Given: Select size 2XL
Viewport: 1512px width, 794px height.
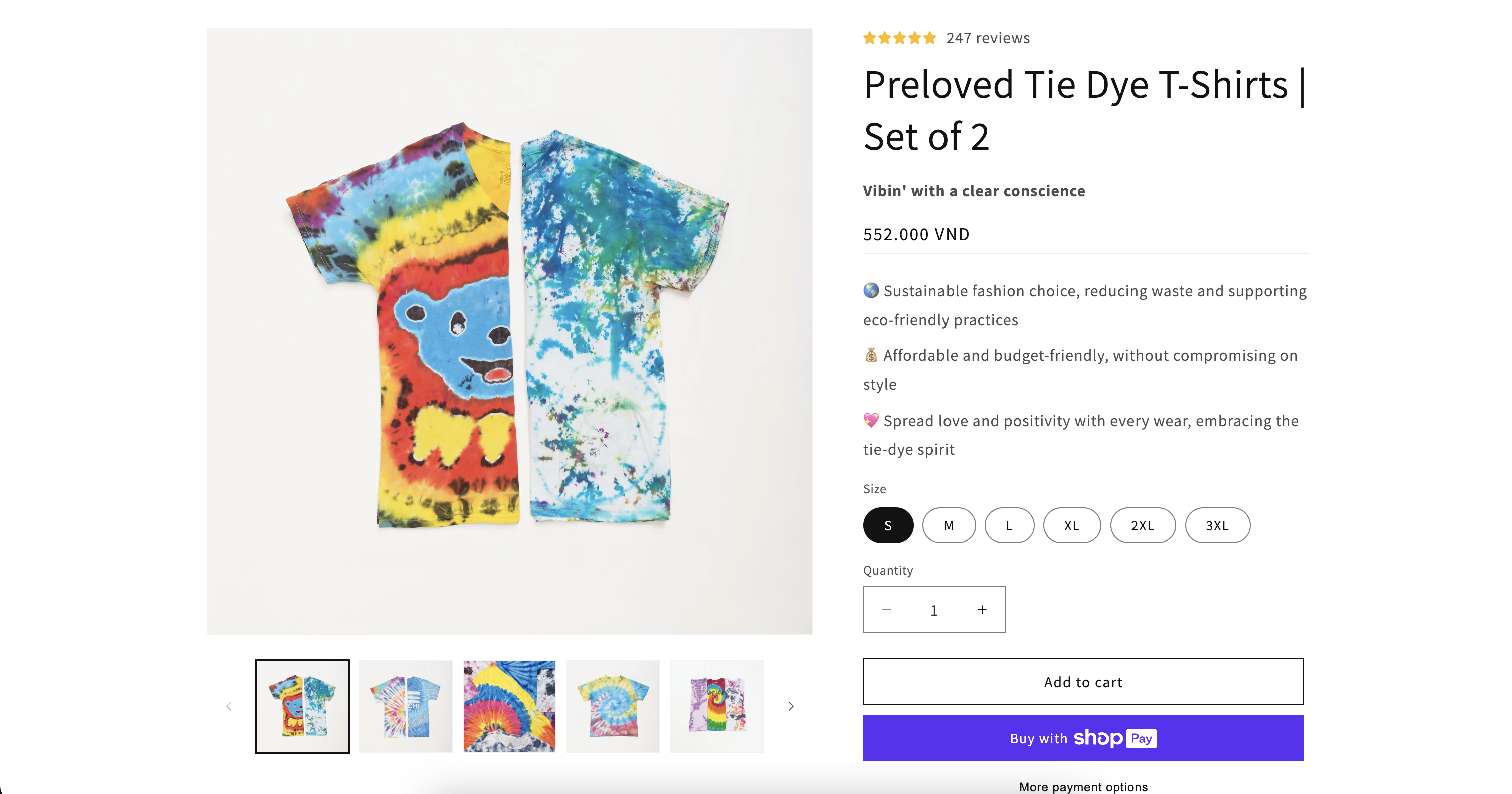Looking at the screenshot, I should click(1142, 525).
